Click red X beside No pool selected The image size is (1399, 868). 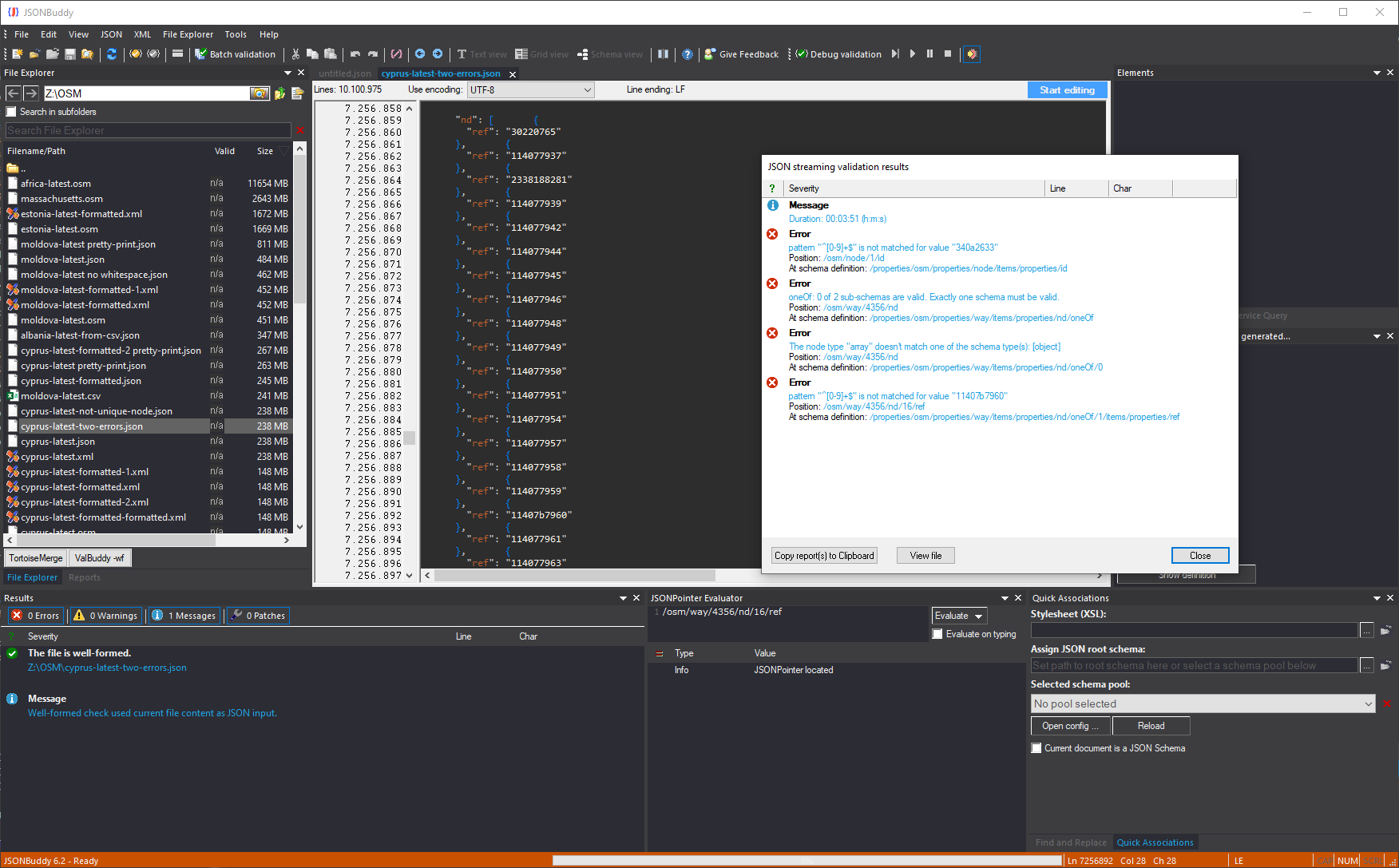(1387, 704)
